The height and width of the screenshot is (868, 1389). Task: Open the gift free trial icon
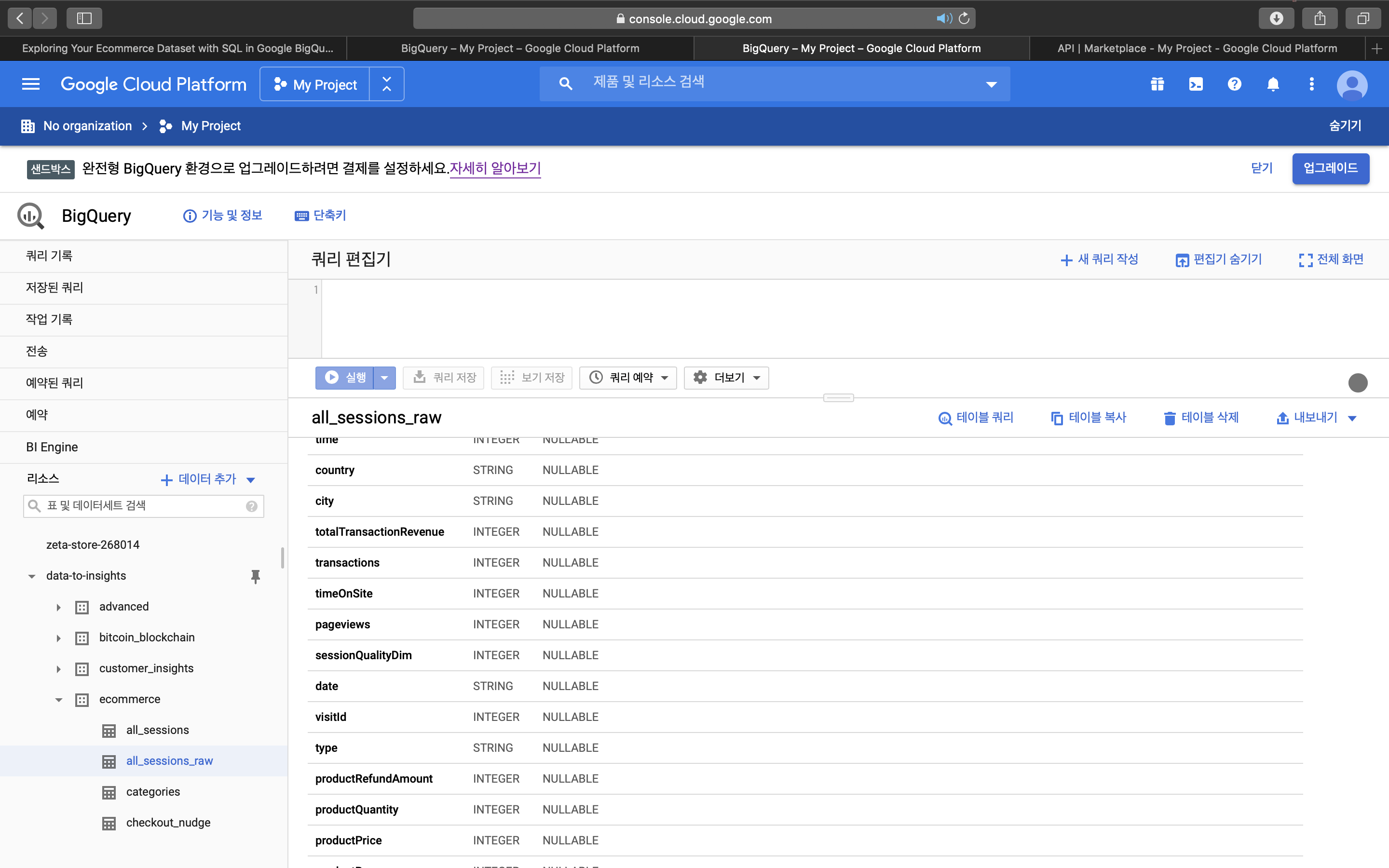point(1157,84)
